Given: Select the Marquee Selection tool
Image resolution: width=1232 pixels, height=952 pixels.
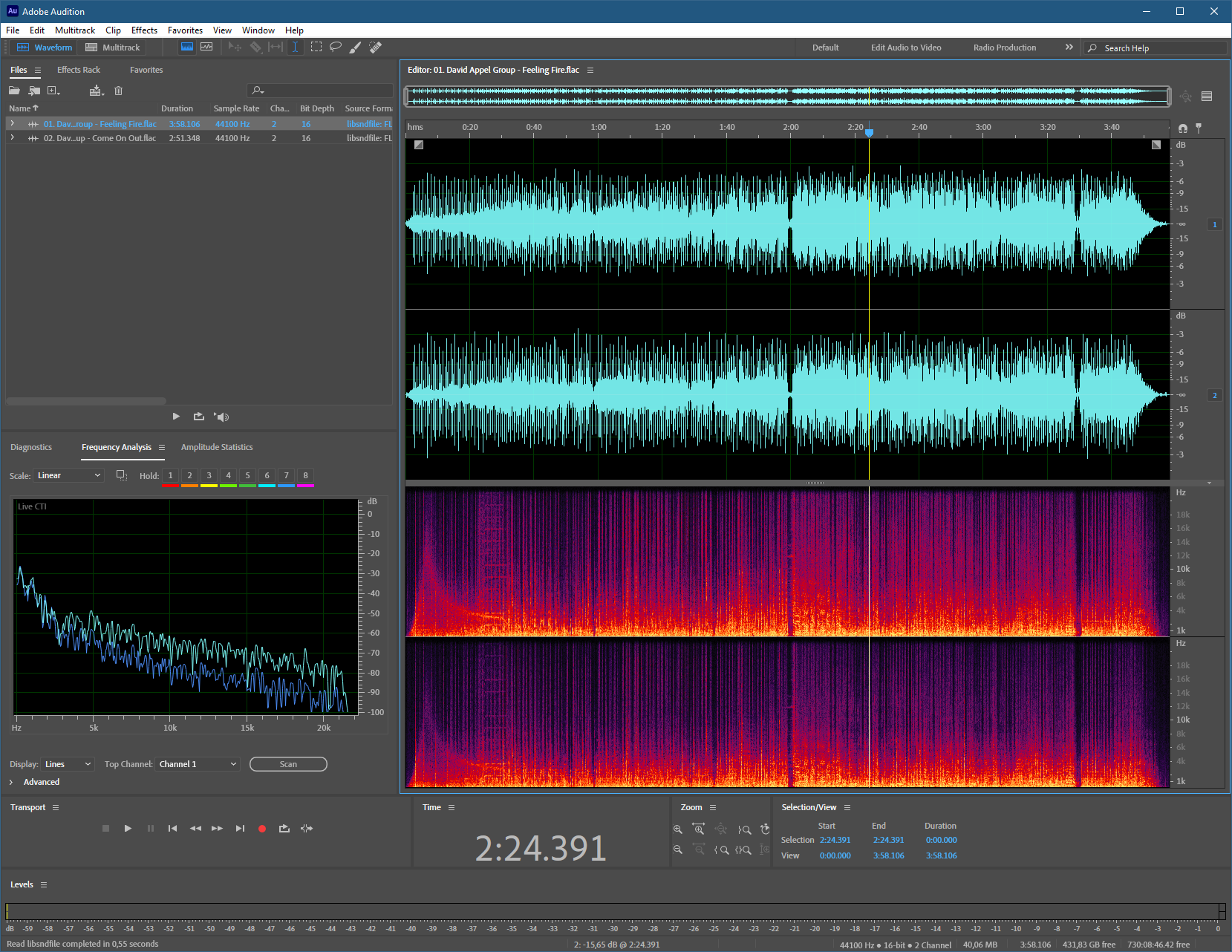Looking at the screenshot, I should coord(316,47).
